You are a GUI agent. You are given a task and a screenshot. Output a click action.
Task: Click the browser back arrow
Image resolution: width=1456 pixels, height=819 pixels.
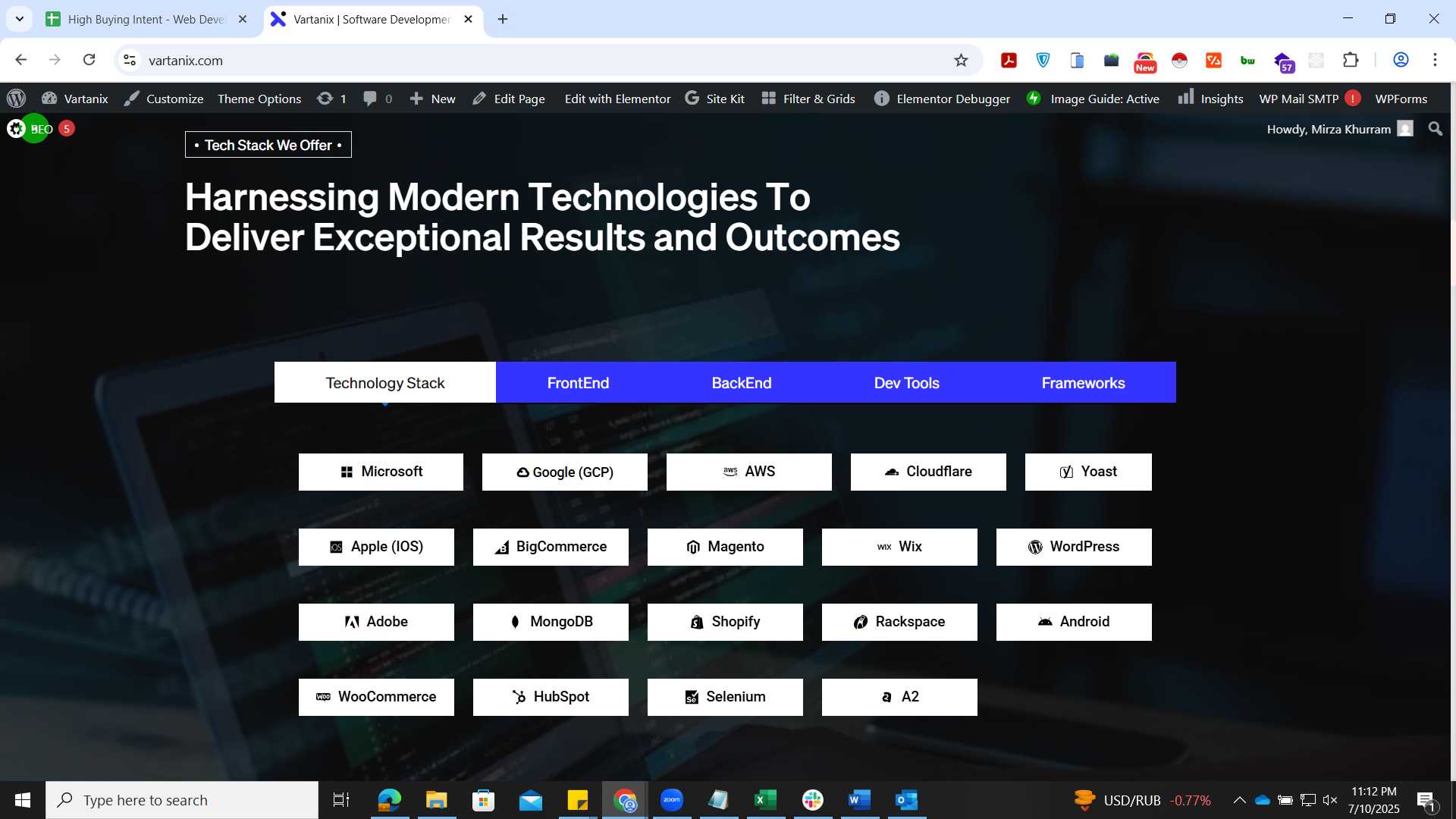tap(21, 60)
